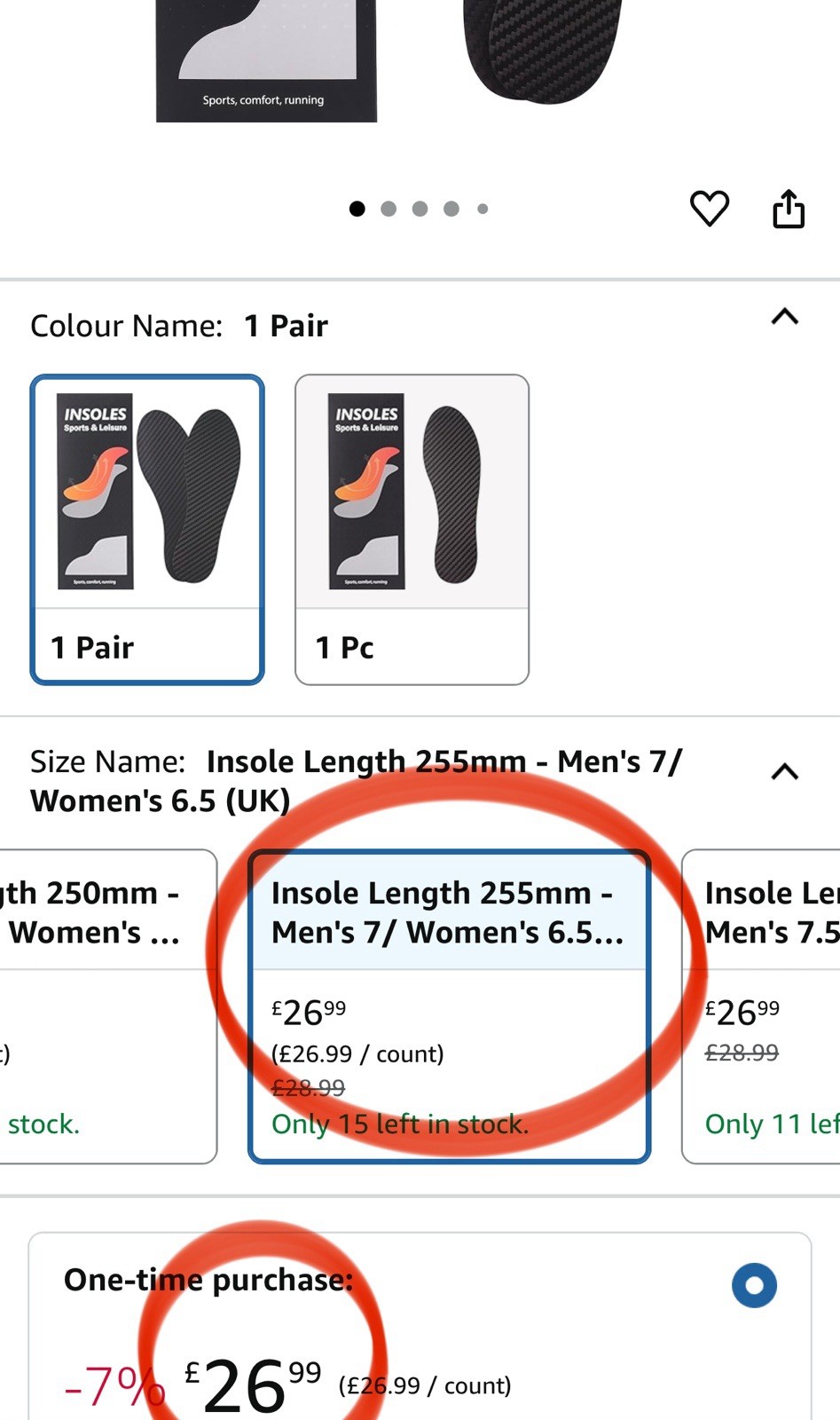Go to the third image carousel dot

coord(420,209)
